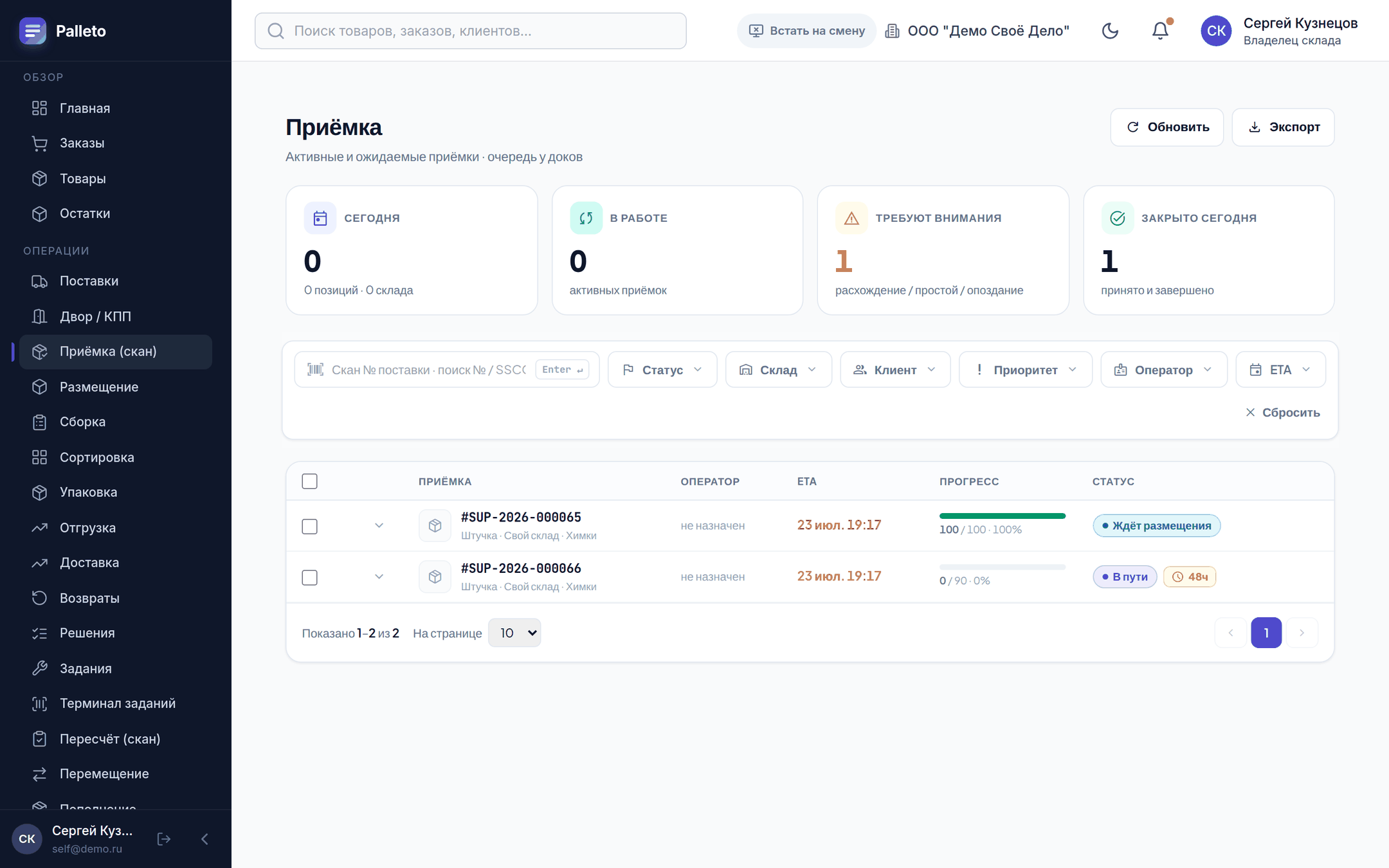This screenshot has height=868, width=1389.
Task: Open the Статус filter dropdown
Action: click(662, 370)
